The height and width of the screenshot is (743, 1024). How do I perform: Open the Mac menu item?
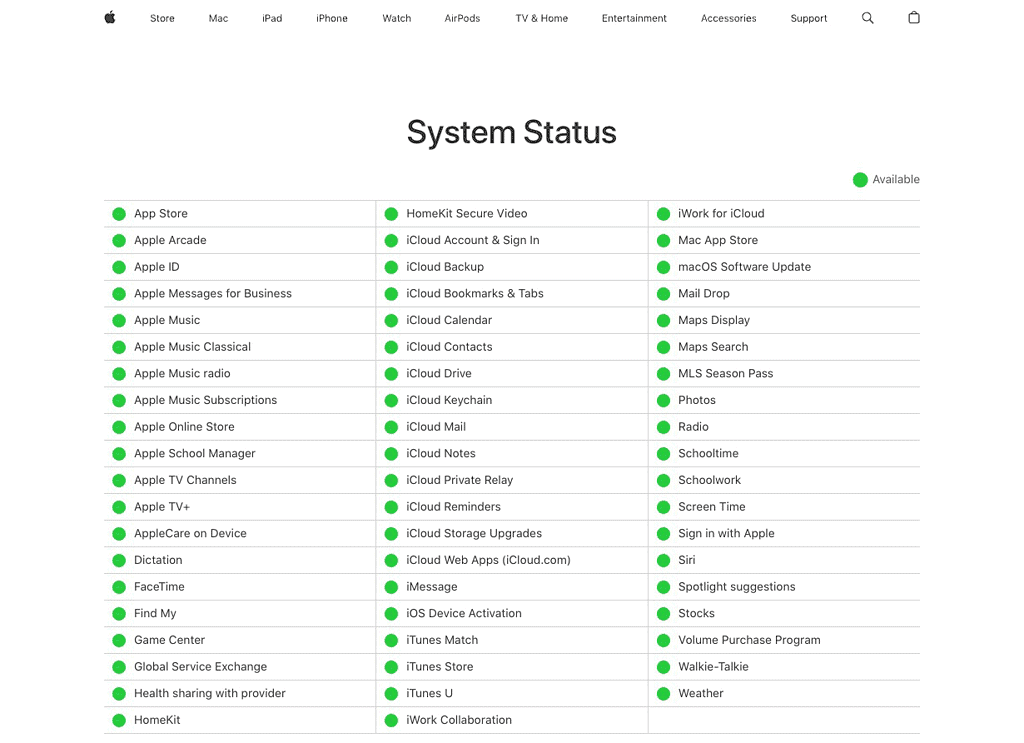pos(218,18)
